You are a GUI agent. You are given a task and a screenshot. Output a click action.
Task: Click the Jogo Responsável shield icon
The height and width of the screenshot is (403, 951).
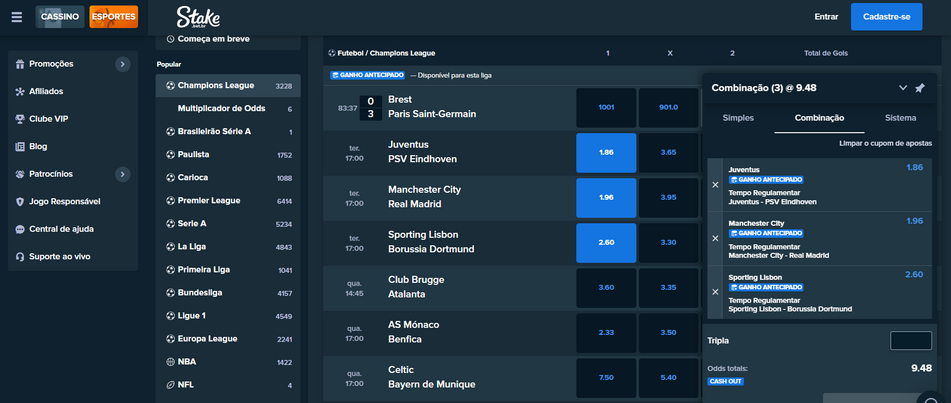[20, 201]
